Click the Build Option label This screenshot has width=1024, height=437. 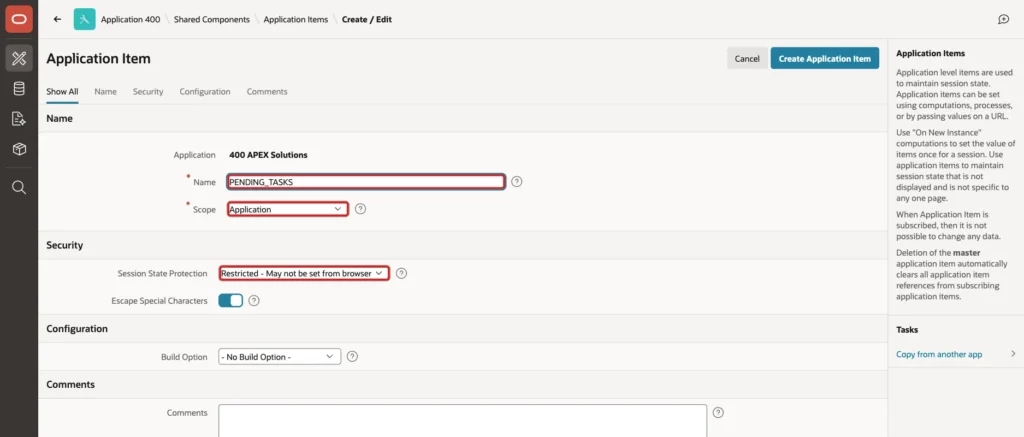pyautogui.click(x=184, y=357)
